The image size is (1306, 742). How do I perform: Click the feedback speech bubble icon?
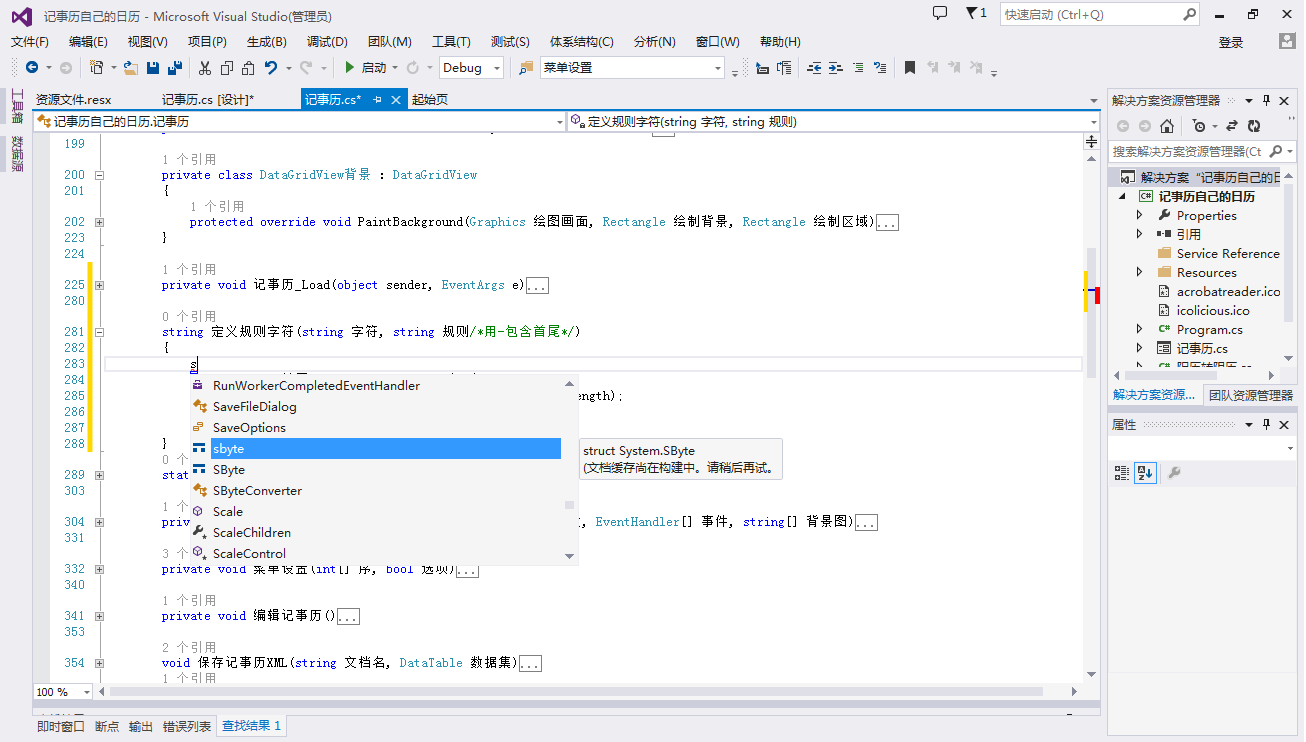(x=939, y=13)
